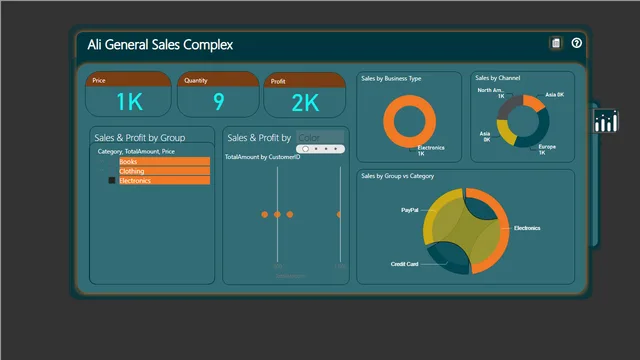The image size is (640, 360).
Task: Select the Electronics bar row
Action: 164,180
